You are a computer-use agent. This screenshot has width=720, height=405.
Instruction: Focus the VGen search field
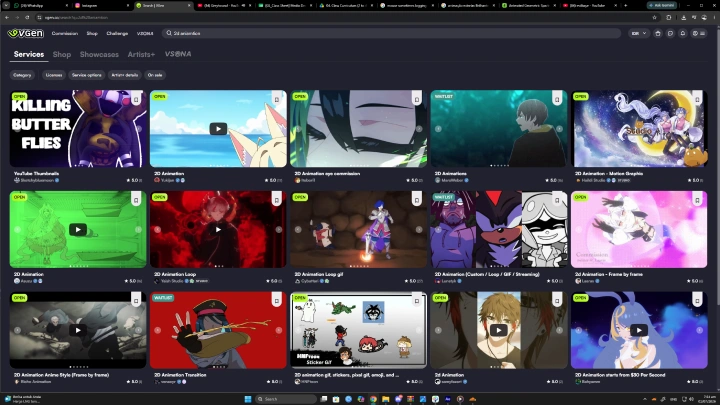pos(391,34)
